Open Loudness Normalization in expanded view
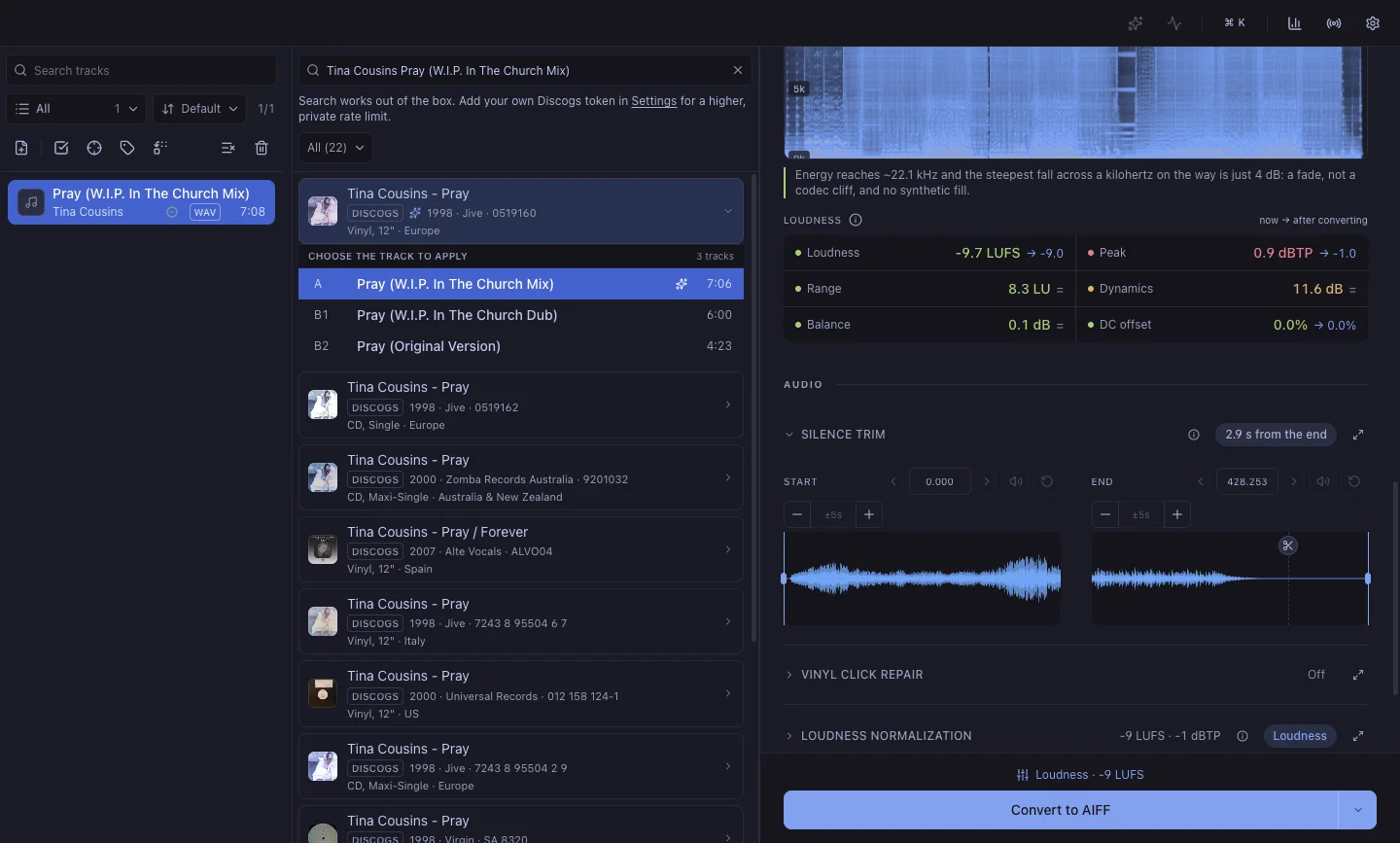The image size is (1400, 843). [x=1358, y=736]
